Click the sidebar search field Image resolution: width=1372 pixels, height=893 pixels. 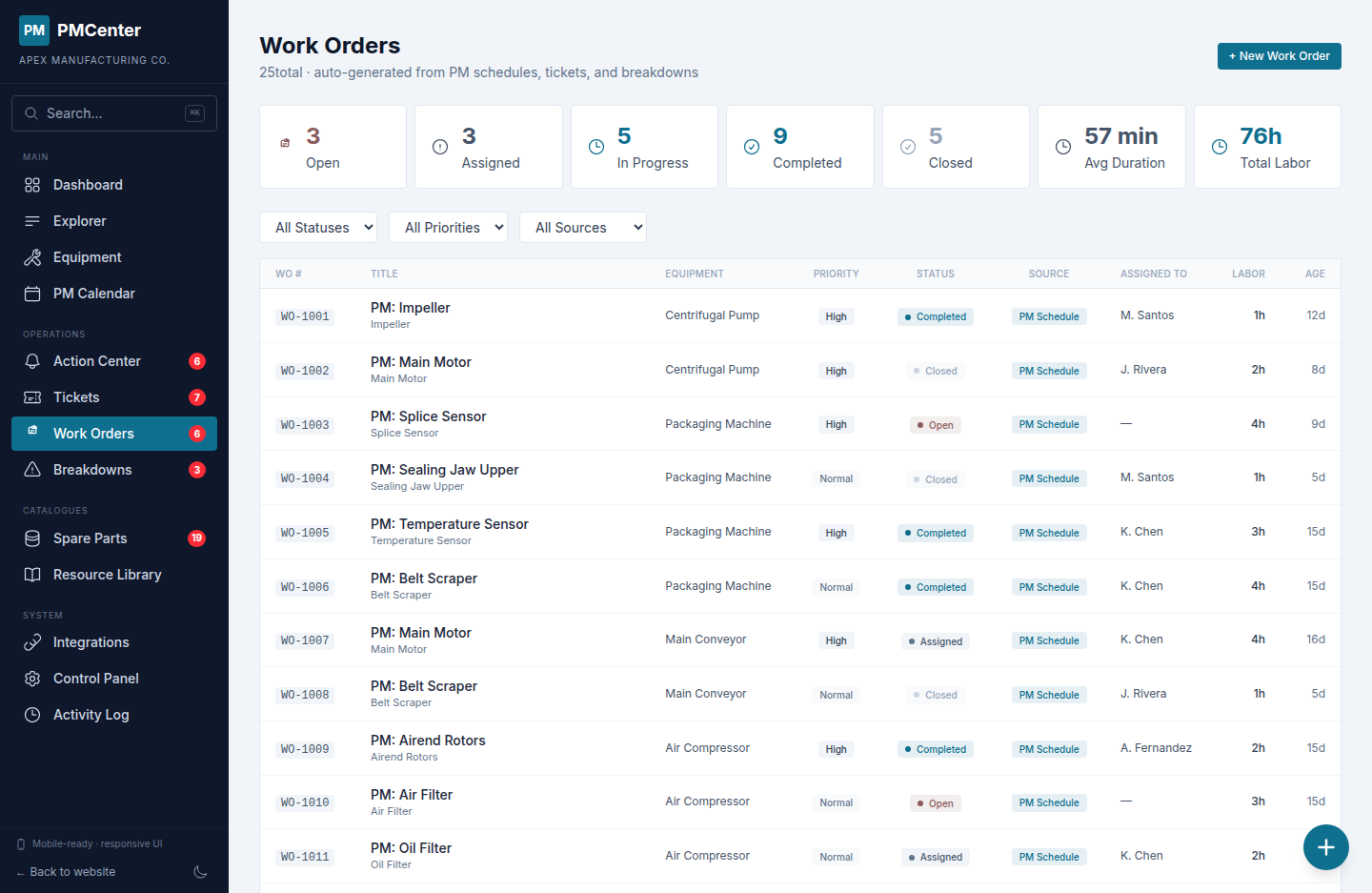pos(114,113)
